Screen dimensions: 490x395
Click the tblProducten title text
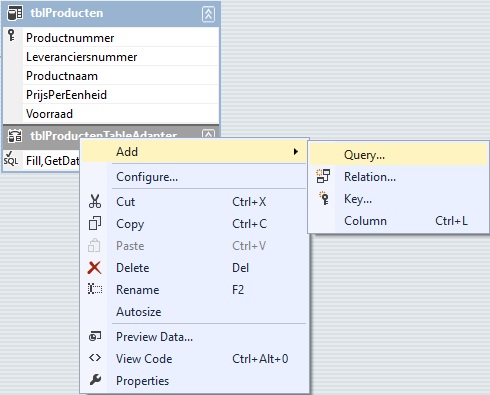pos(67,13)
